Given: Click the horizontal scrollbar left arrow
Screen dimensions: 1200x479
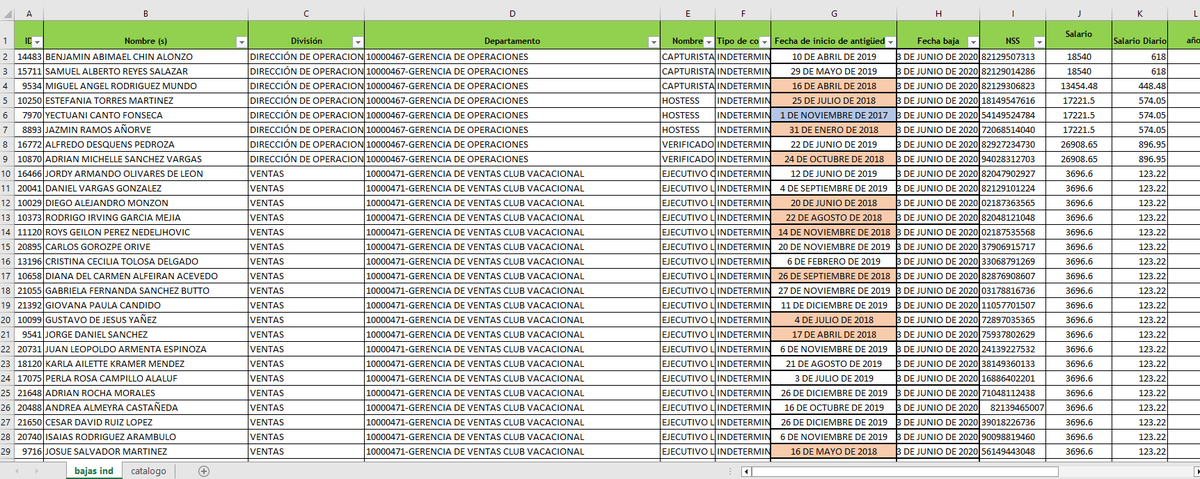Looking at the screenshot, I should [744, 471].
